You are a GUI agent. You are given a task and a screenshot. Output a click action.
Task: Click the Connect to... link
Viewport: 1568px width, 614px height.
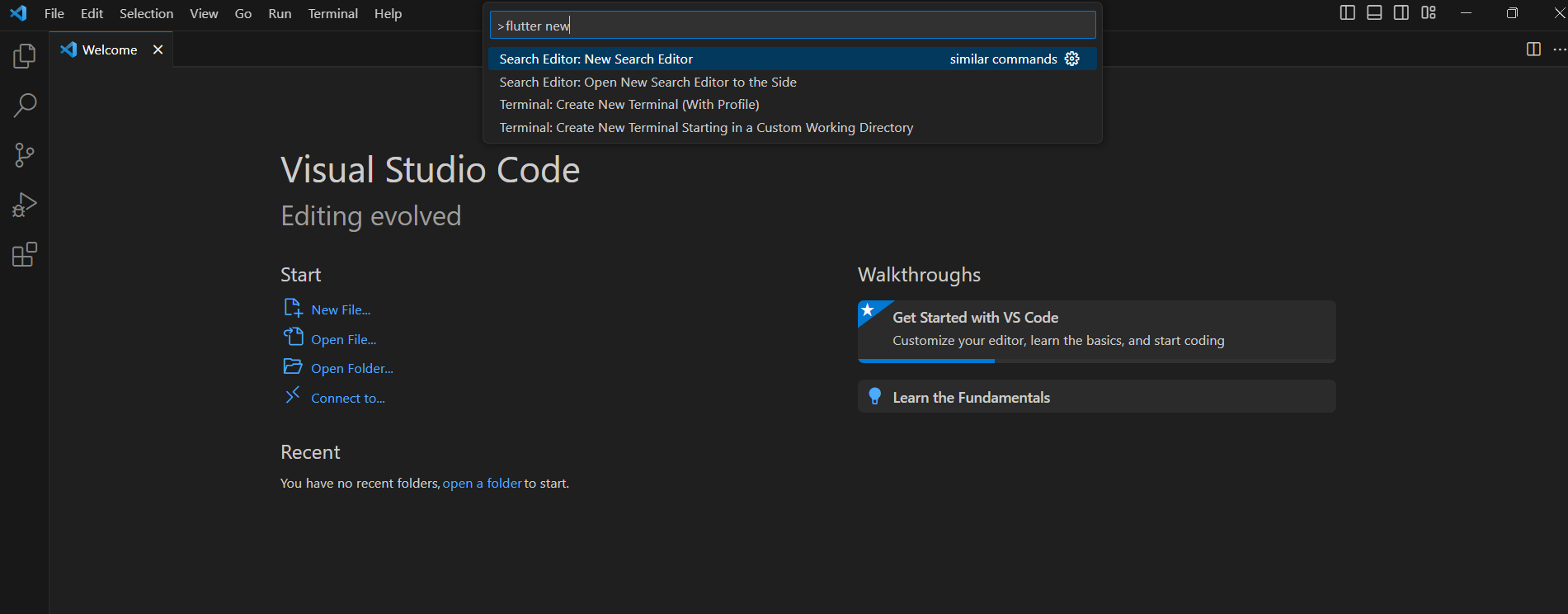(x=348, y=398)
